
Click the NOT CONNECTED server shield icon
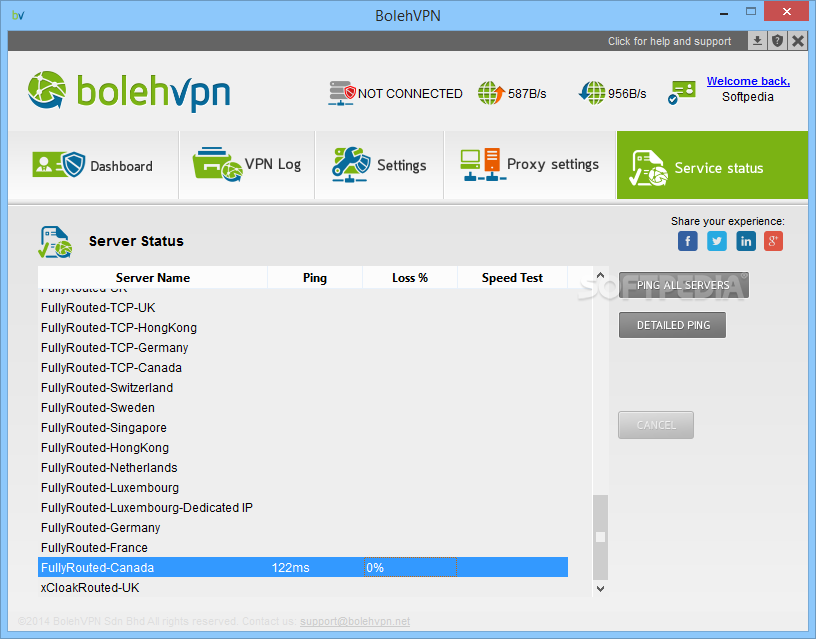(x=341, y=93)
